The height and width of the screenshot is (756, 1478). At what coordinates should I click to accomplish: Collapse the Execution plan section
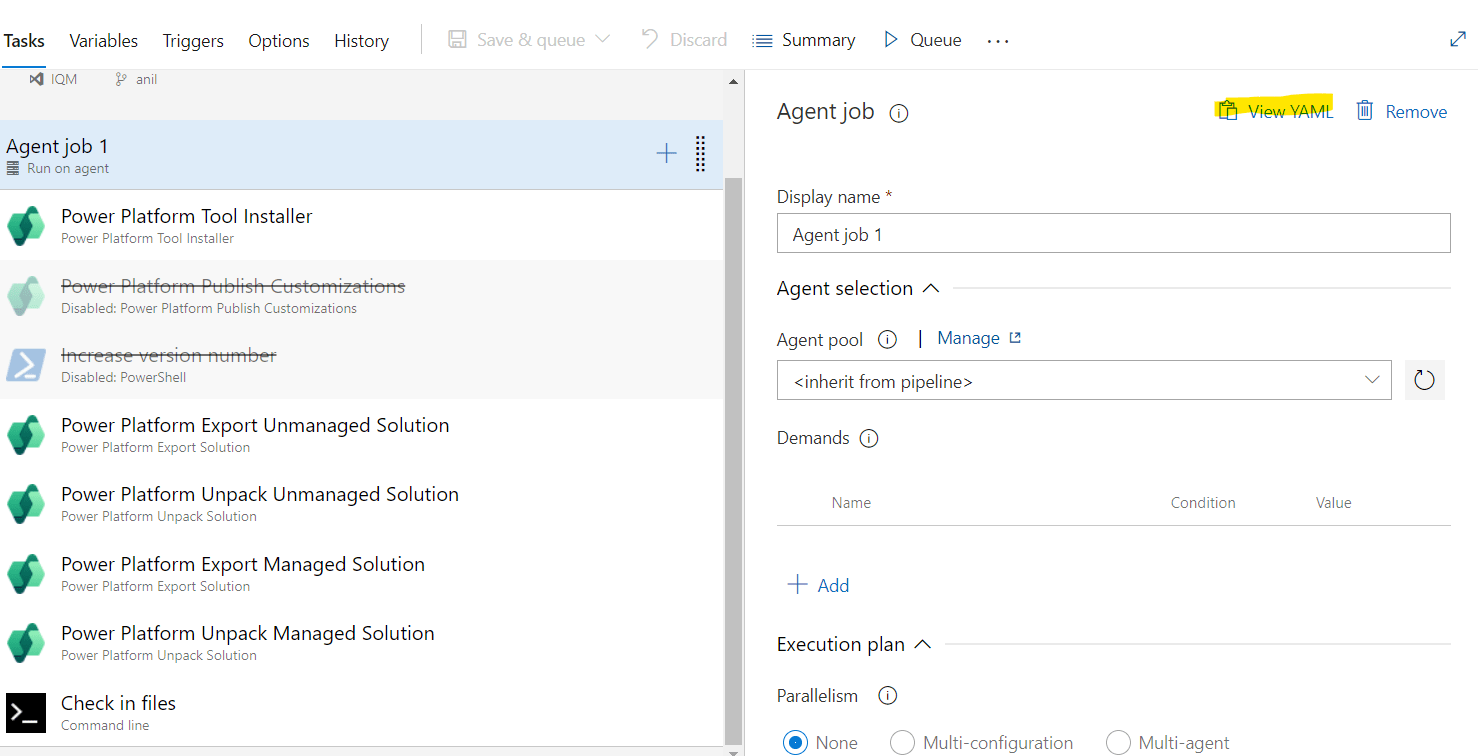(925, 644)
